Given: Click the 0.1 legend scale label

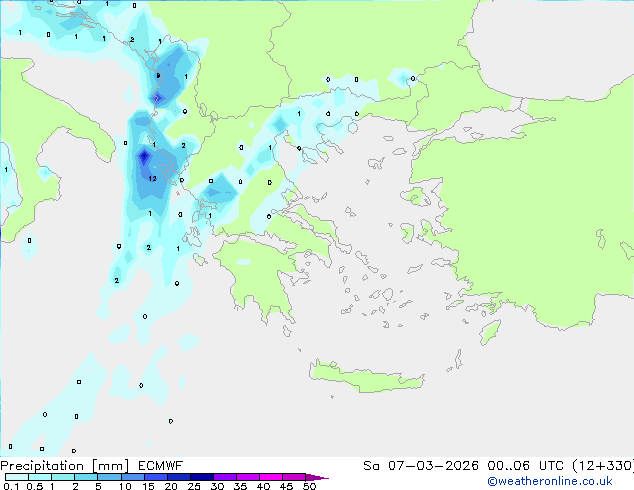Looking at the screenshot, I should pos(11,486).
